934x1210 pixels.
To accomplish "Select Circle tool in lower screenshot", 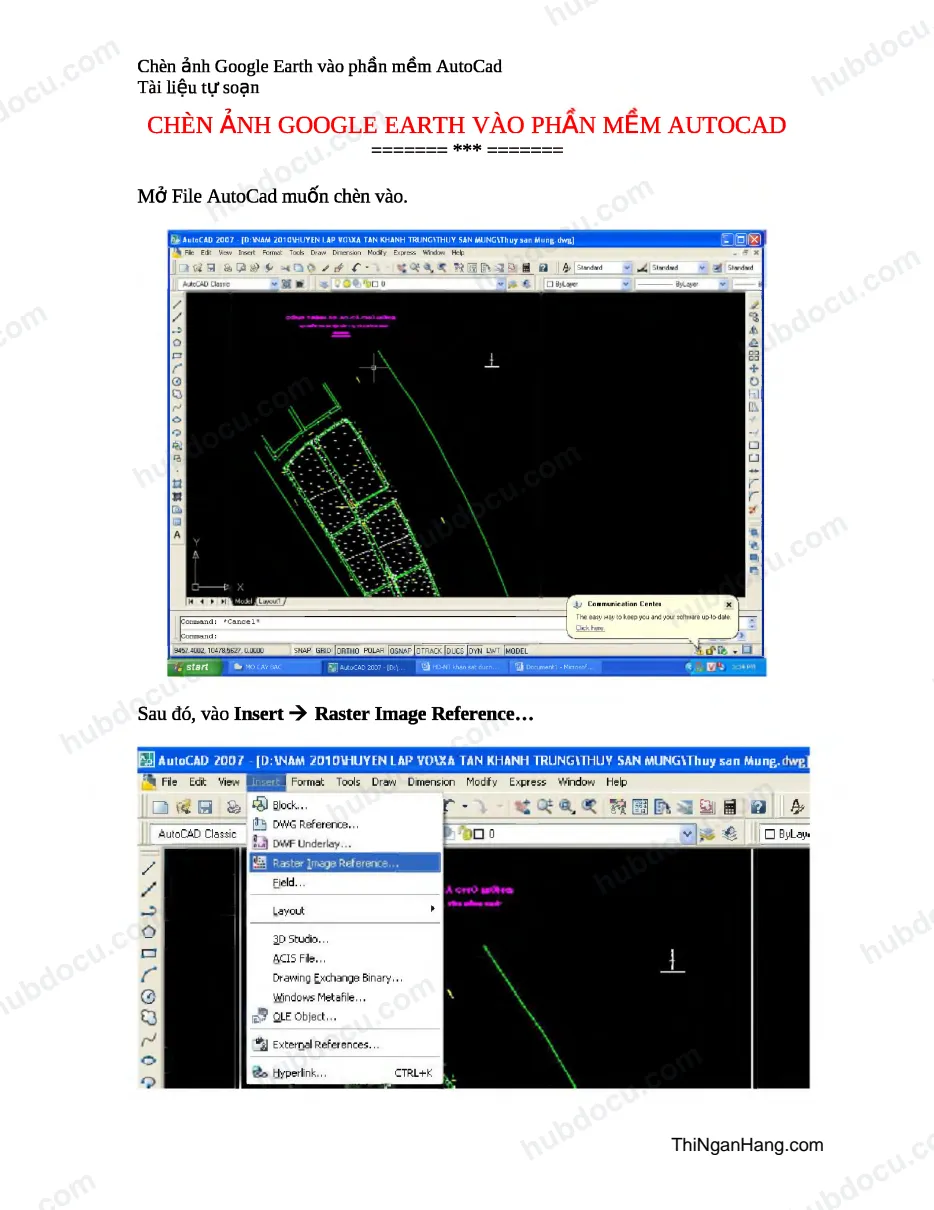I will point(149,996).
